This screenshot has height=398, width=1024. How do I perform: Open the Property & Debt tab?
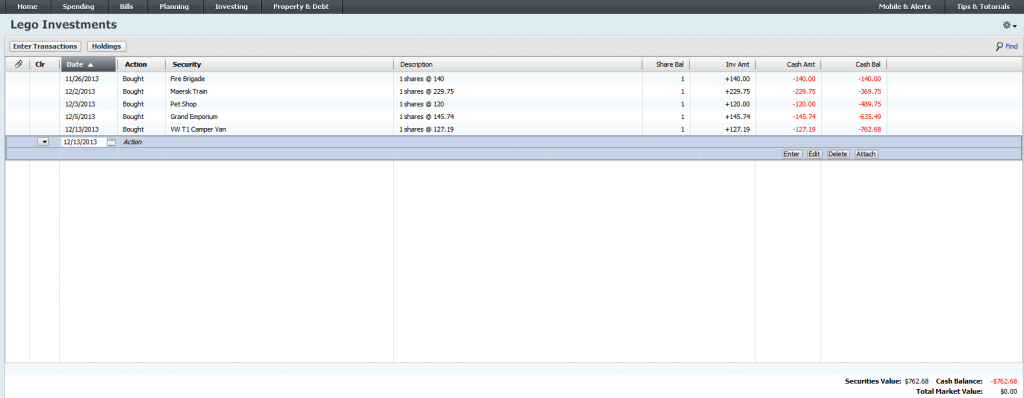point(301,7)
